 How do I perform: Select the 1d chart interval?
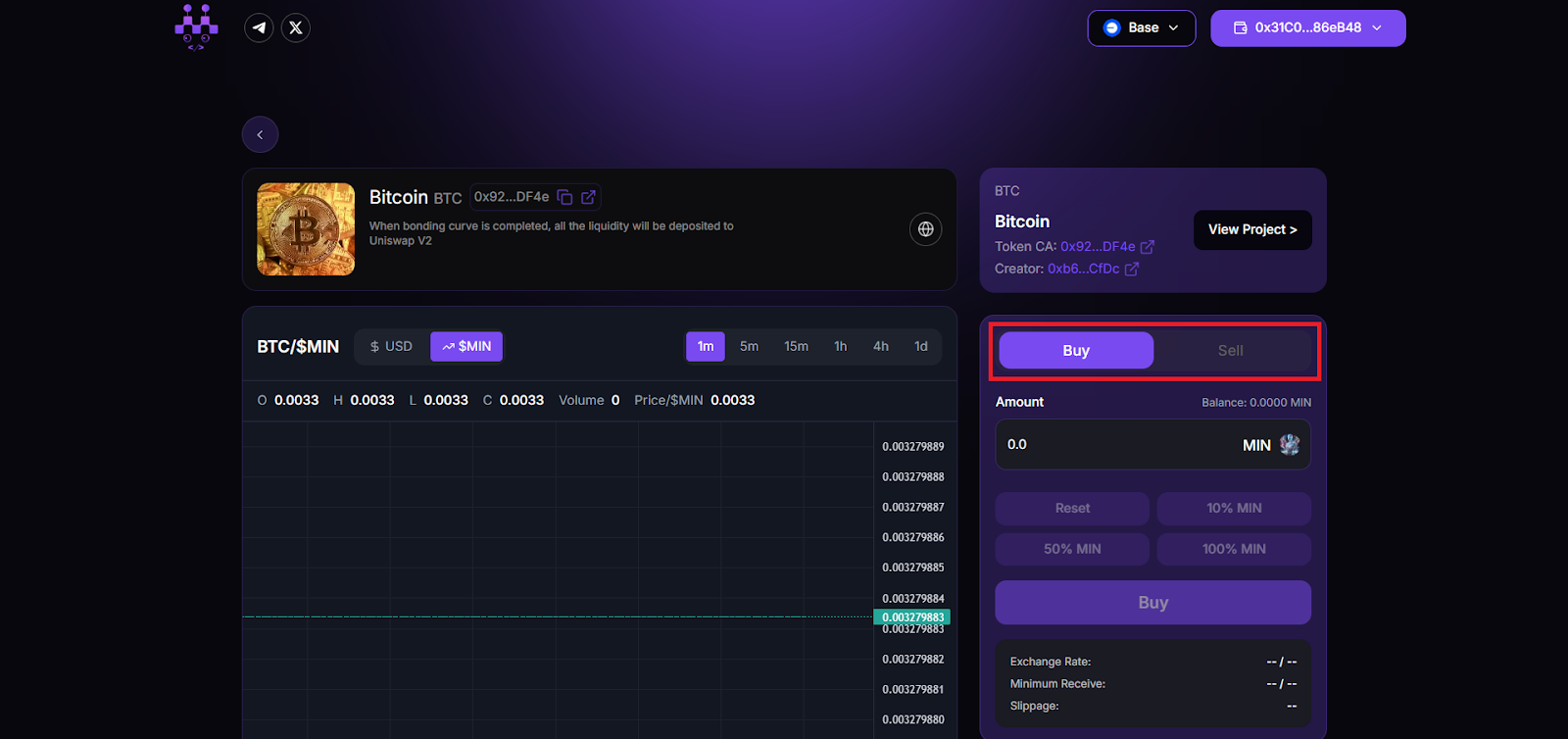(920, 346)
